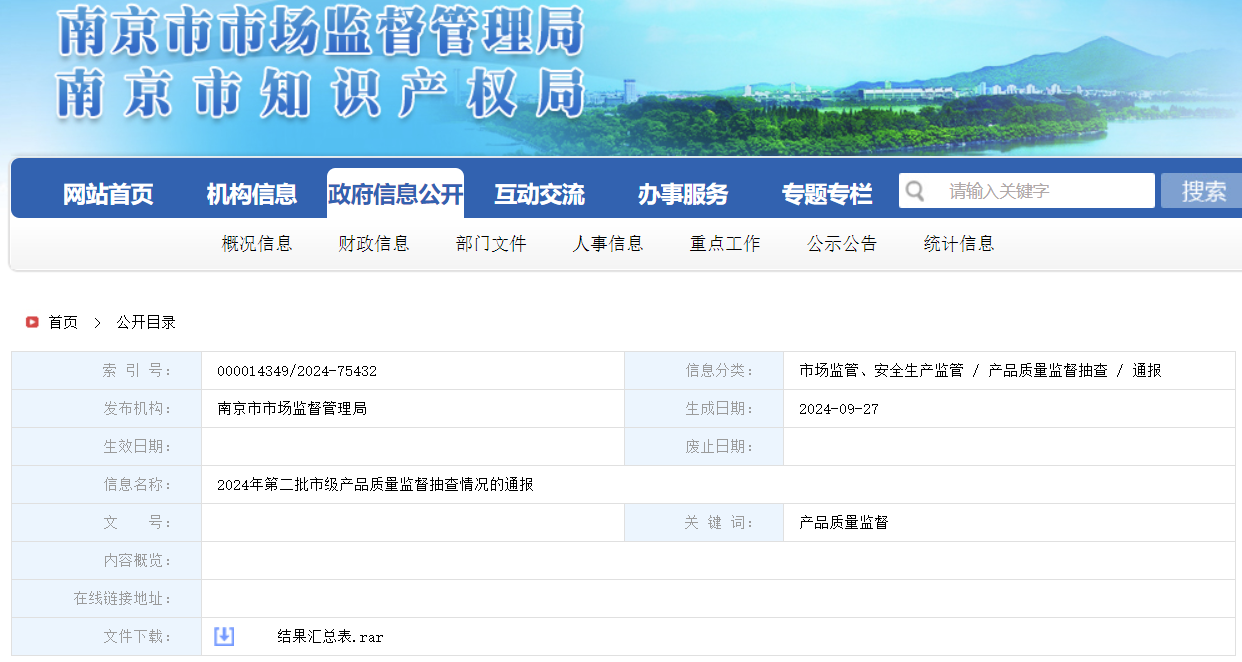Go to 概况信息 submenu link
Viewport: 1242px width, 662px height.
point(257,244)
